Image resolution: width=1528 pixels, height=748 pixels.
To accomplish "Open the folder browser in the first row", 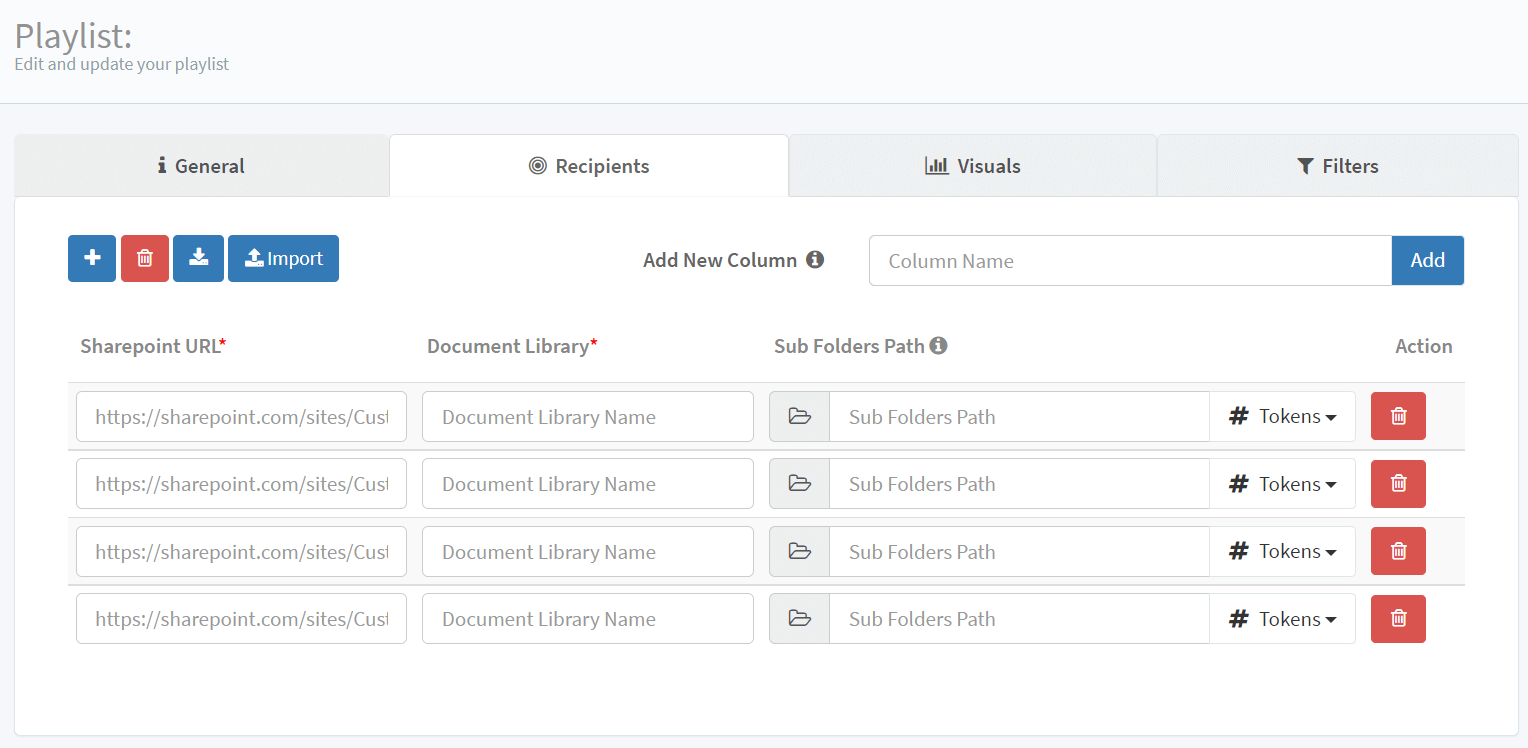I will pyautogui.click(x=798, y=416).
